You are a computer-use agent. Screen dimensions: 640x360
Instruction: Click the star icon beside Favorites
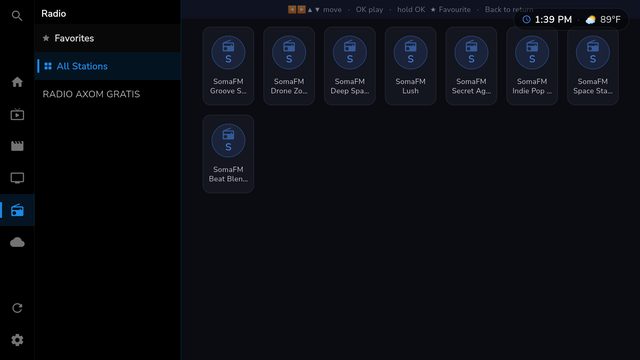pyautogui.click(x=46, y=38)
